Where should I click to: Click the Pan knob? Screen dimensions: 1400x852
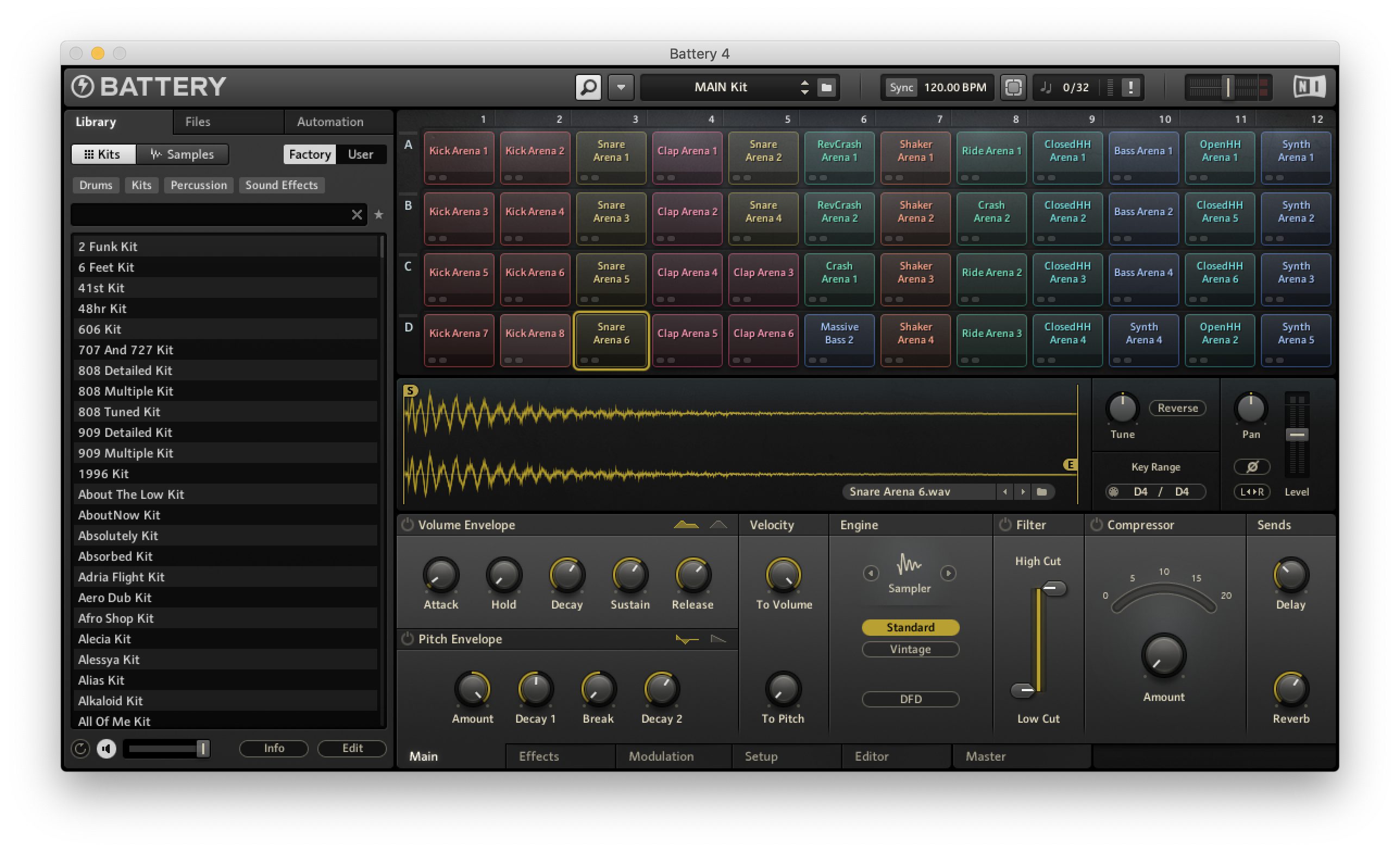pyautogui.click(x=1250, y=408)
